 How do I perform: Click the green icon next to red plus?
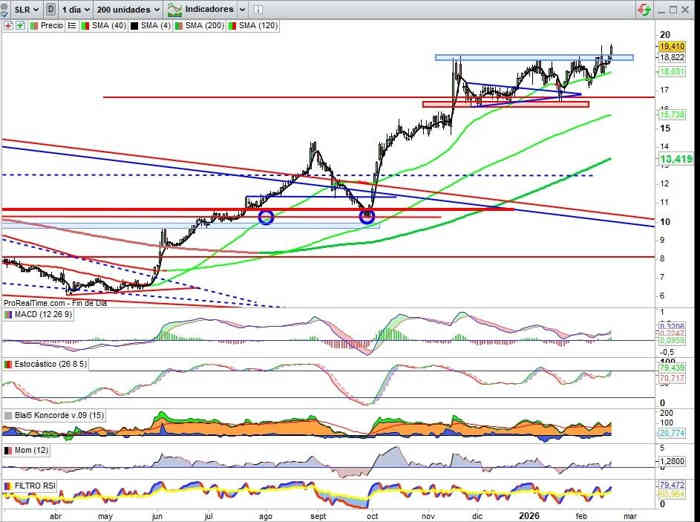click(19, 24)
